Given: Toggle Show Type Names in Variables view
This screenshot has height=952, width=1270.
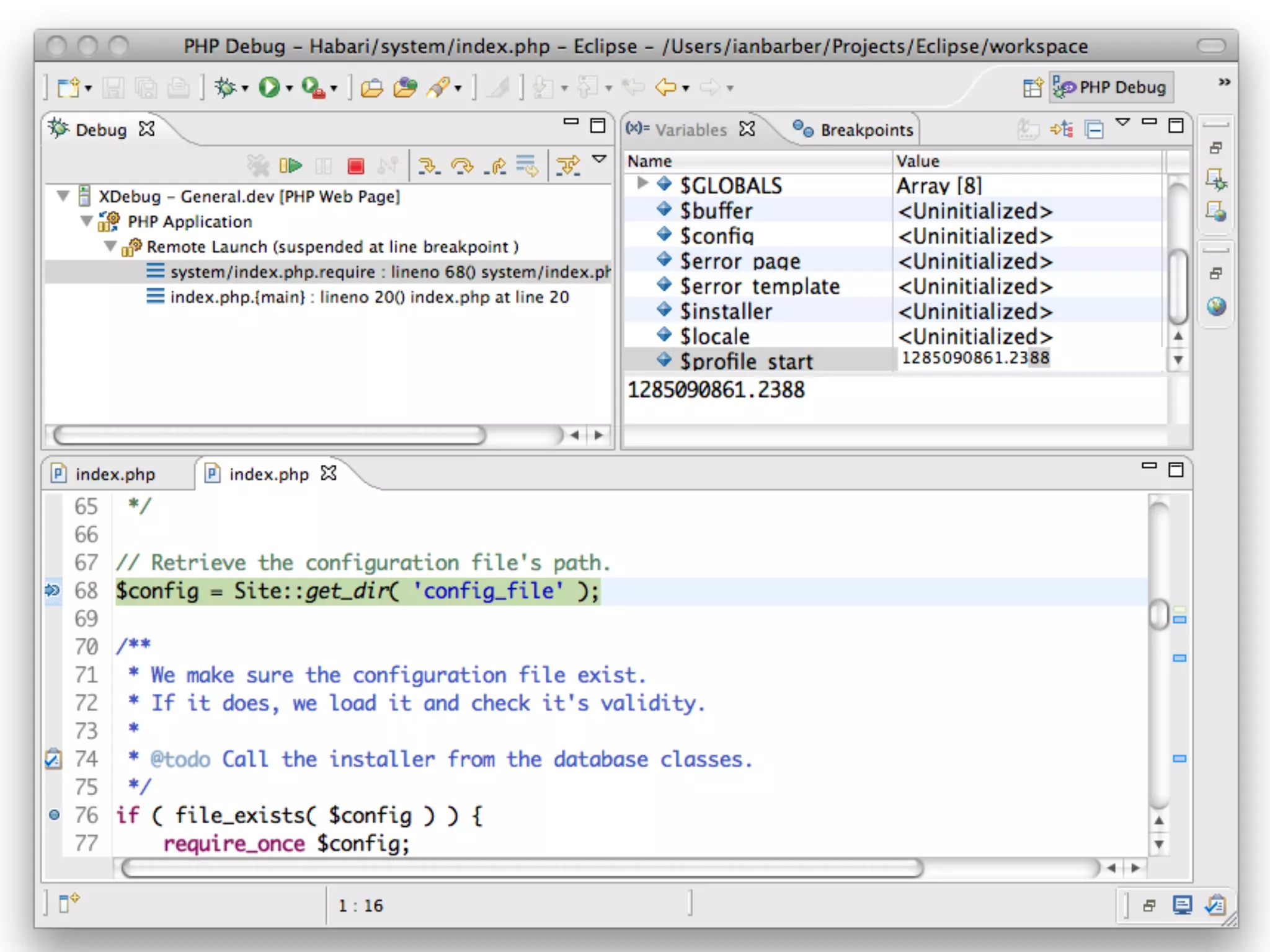Looking at the screenshot, I should point(1028,130).
